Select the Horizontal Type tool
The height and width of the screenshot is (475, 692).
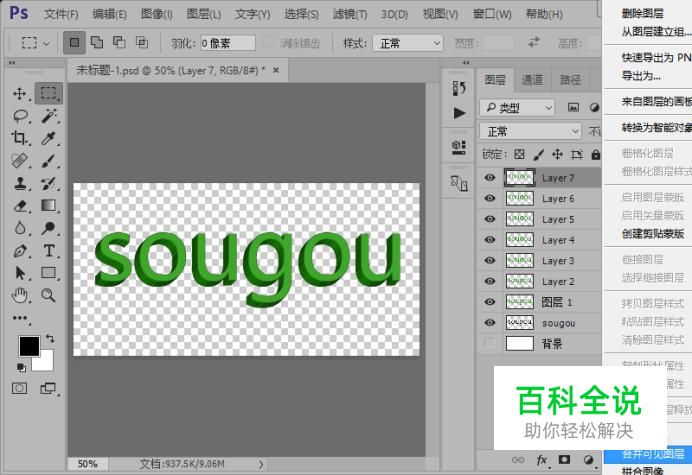pyautogui.click(x=49, y=251)
